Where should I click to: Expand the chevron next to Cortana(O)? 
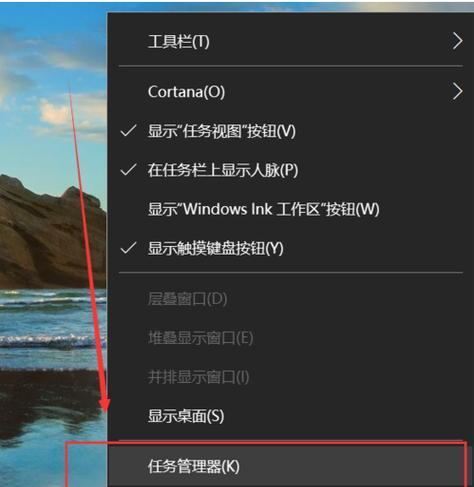(x=458, y=92)
